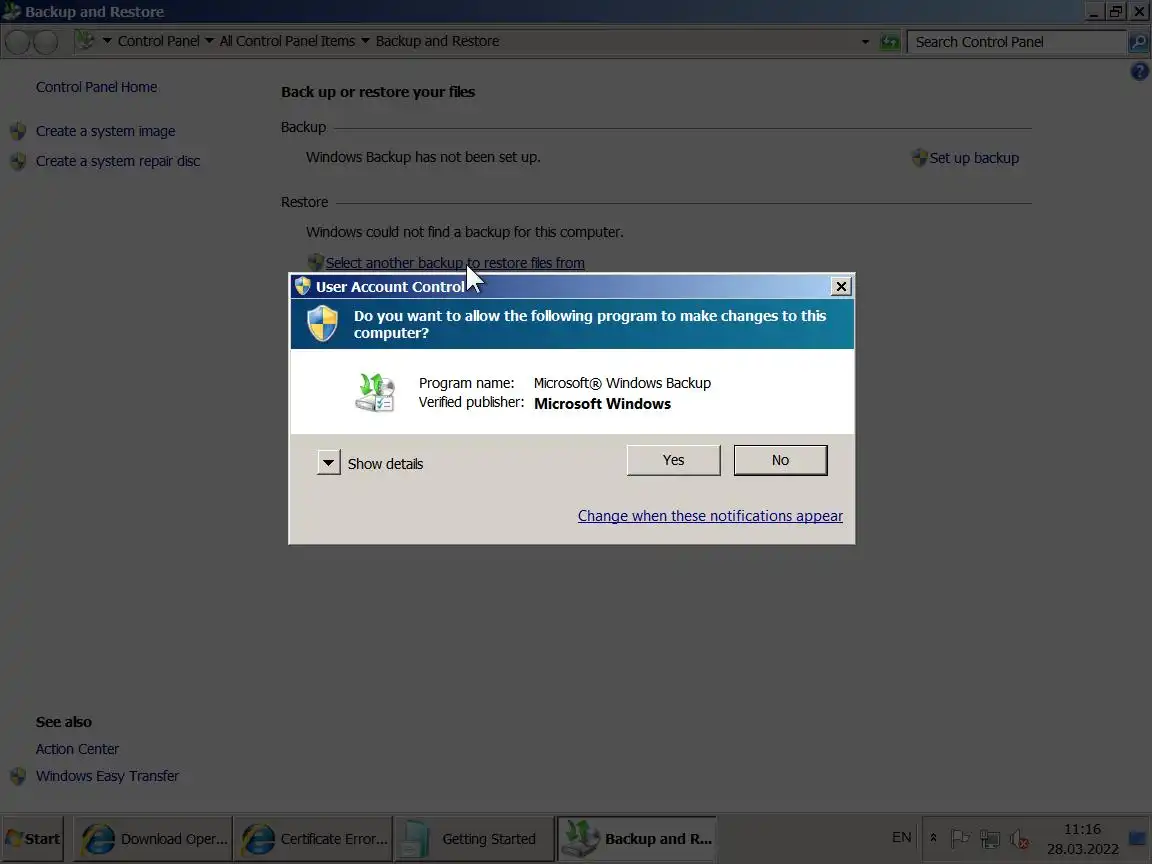Click shield icon next to Set up backup
Viewport: 1152px width, 864px height.
tap(919, 158)
